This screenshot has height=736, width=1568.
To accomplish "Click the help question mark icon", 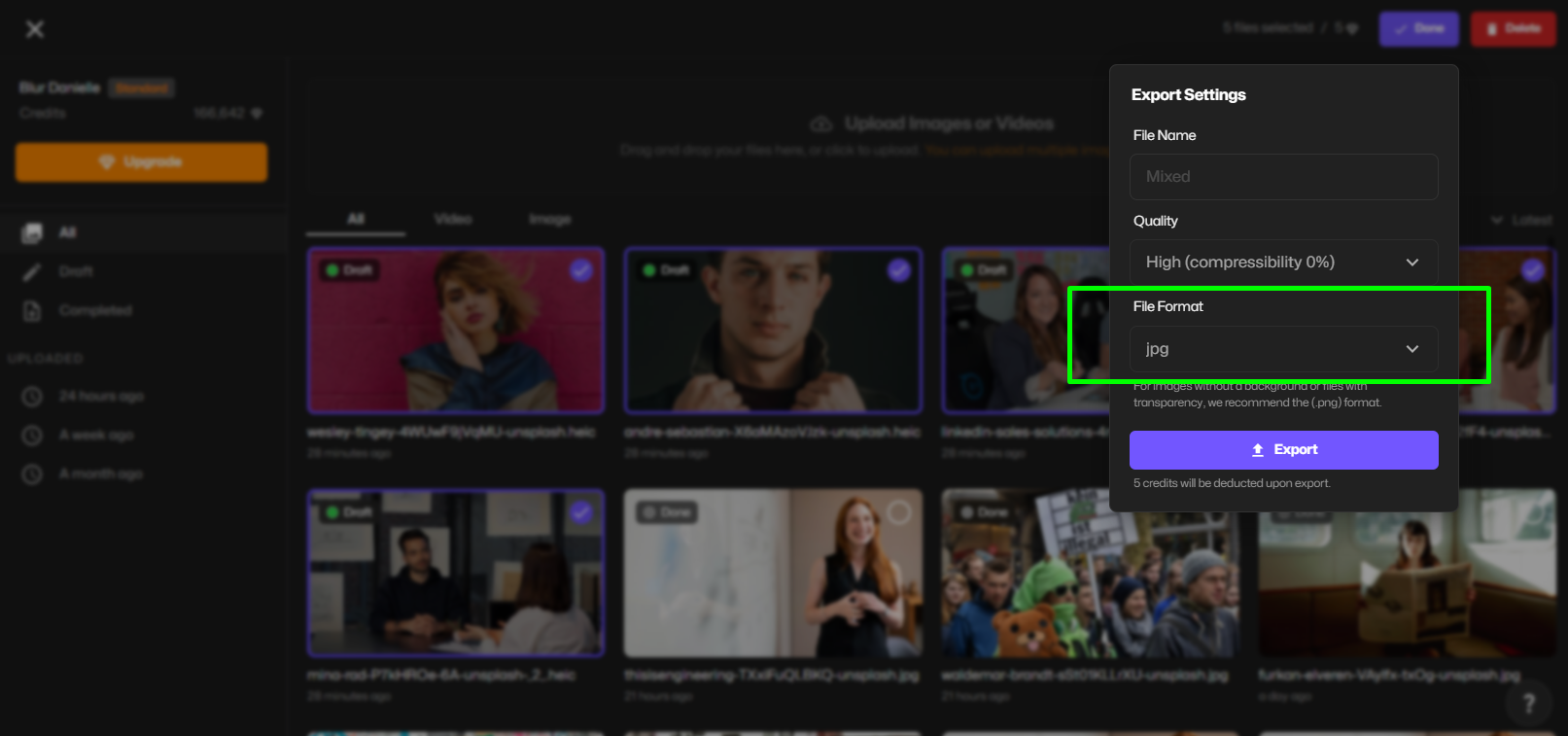I will (x=1528, y=703).
